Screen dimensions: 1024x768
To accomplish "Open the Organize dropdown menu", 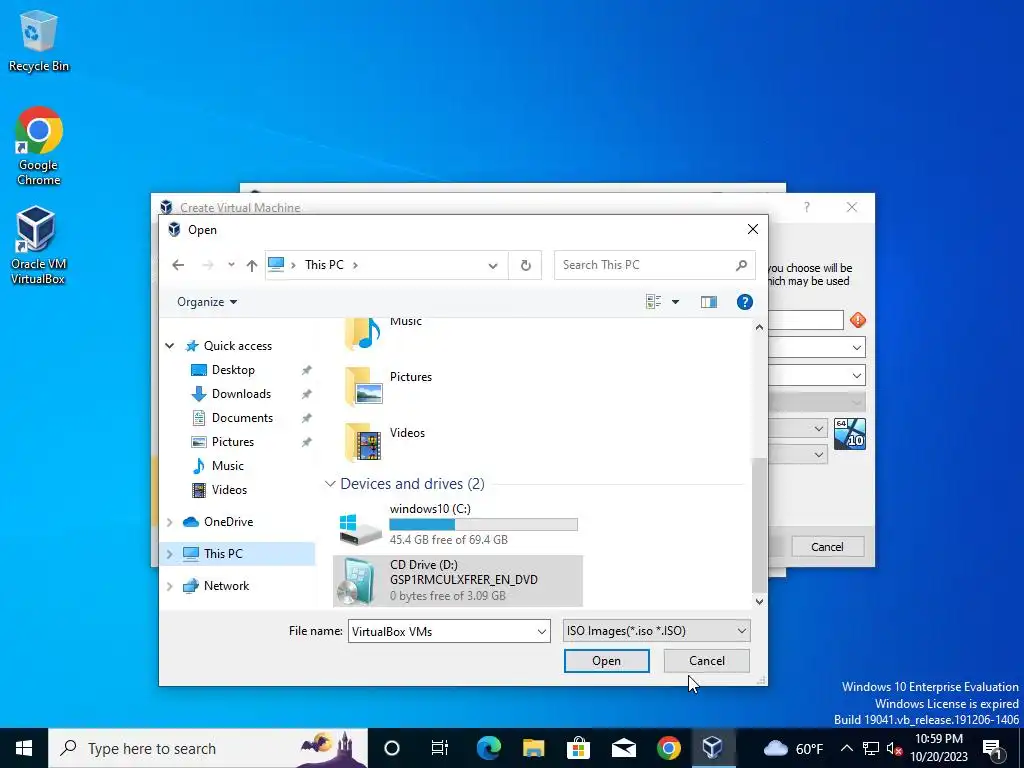I will (x=207, y=302).
